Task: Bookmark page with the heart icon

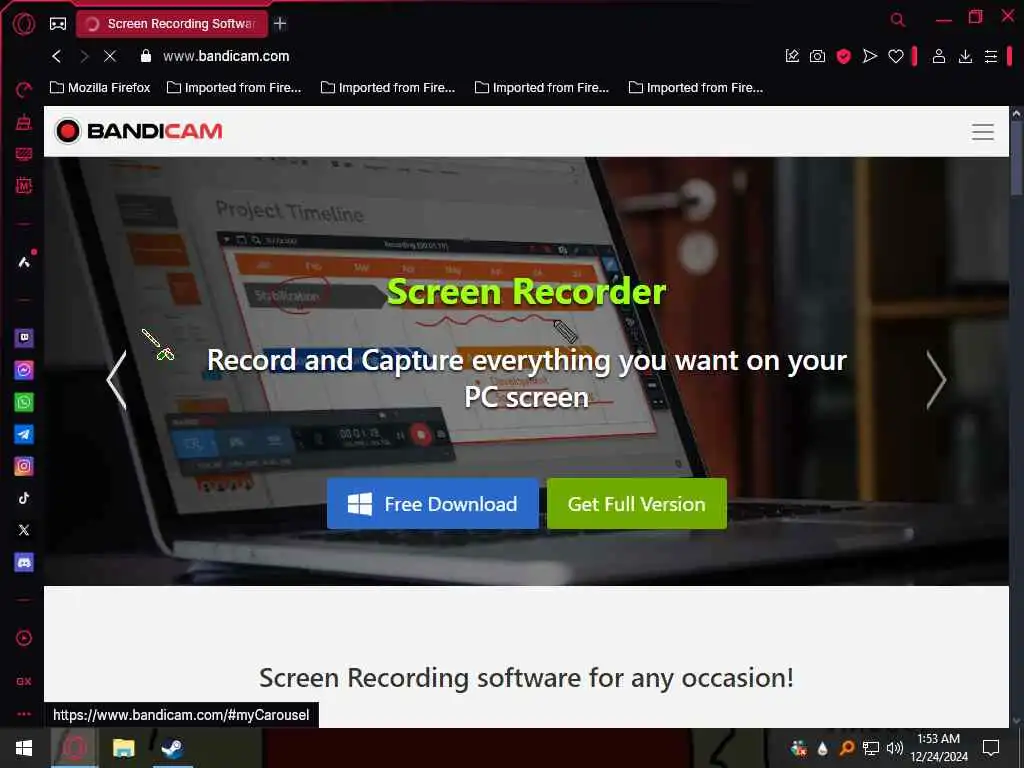Action: click(895, 57)
